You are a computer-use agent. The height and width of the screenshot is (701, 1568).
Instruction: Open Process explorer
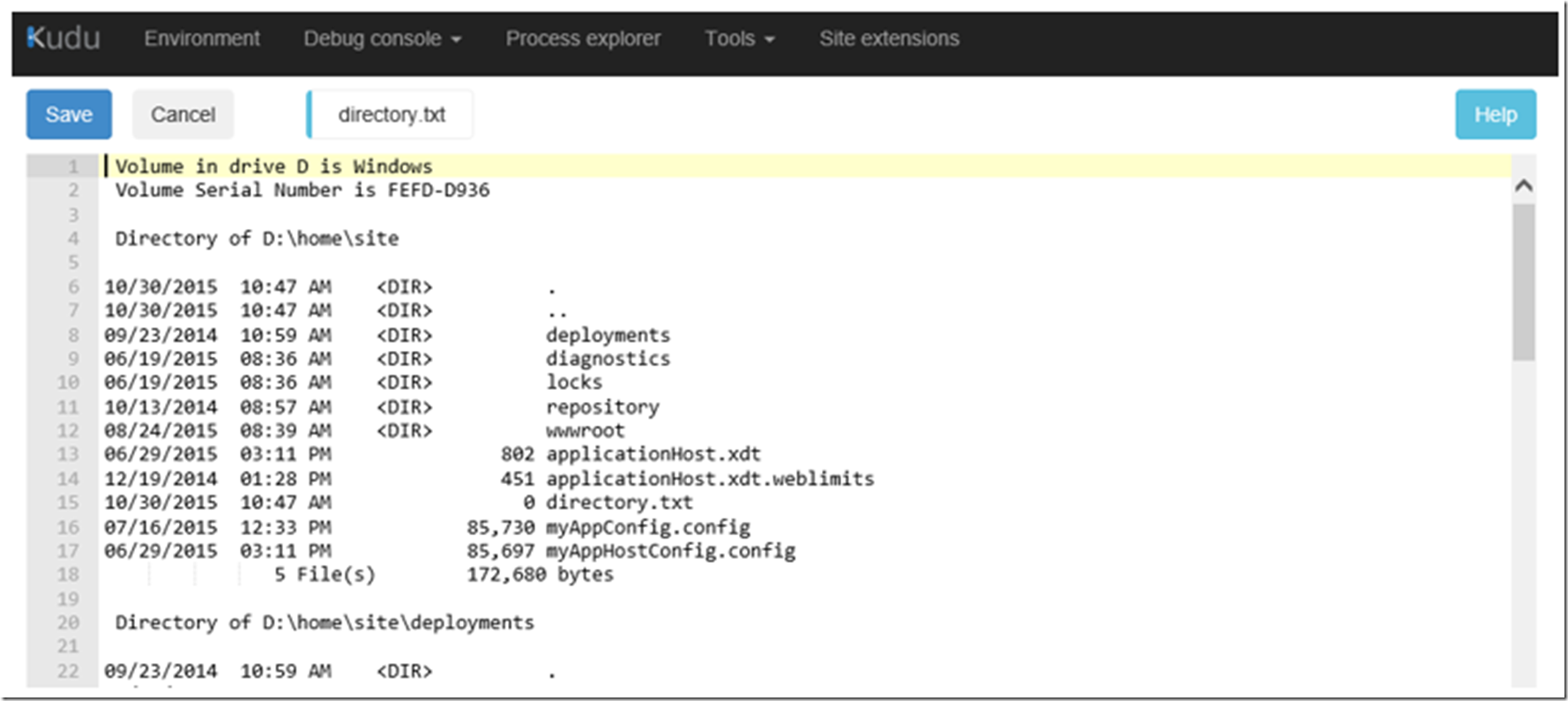click(582, 39)
